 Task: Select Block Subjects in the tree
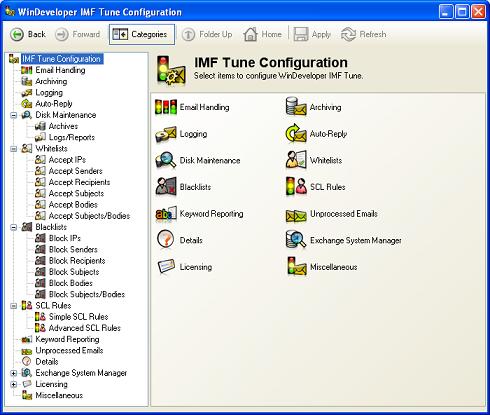click(74, 272)
